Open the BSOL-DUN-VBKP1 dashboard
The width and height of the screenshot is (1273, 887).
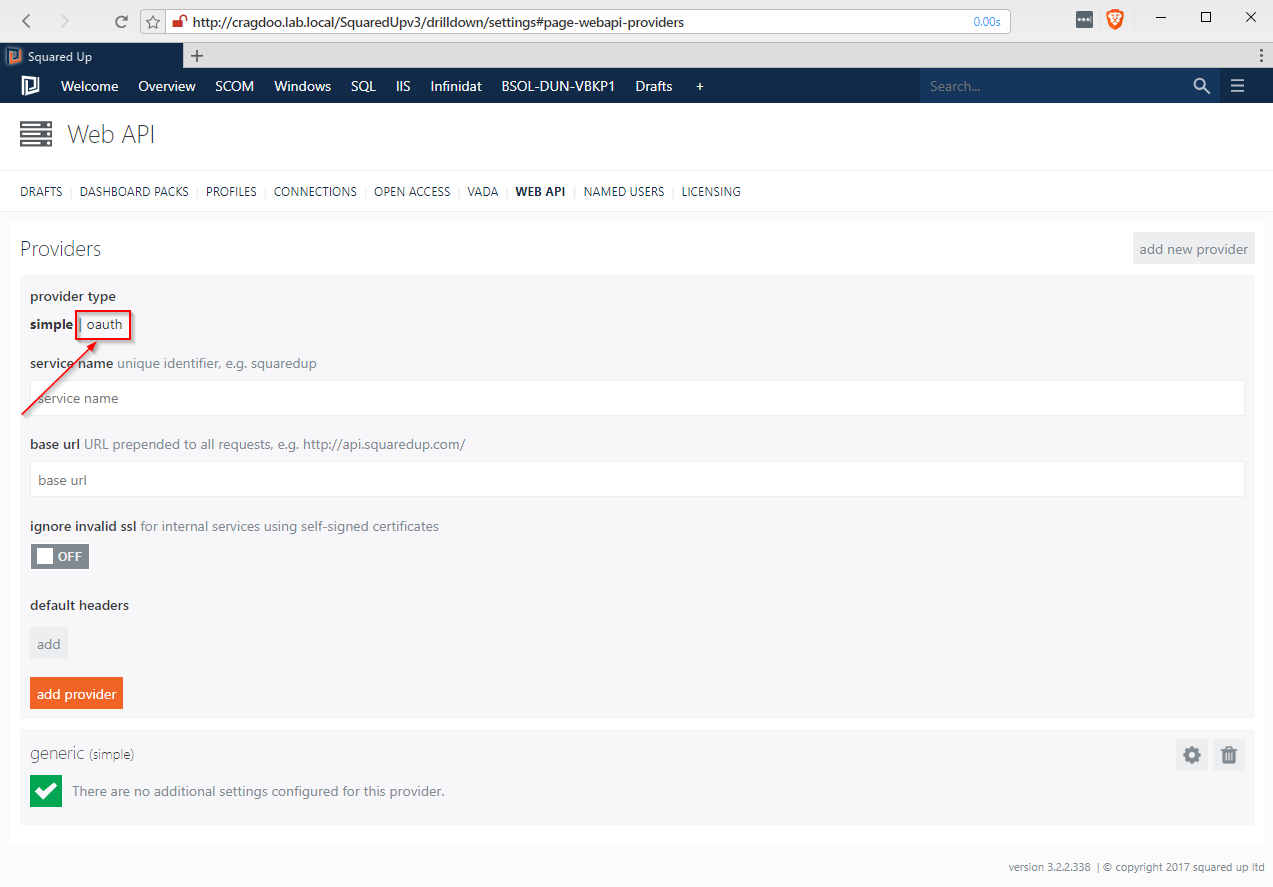(558, 86)
